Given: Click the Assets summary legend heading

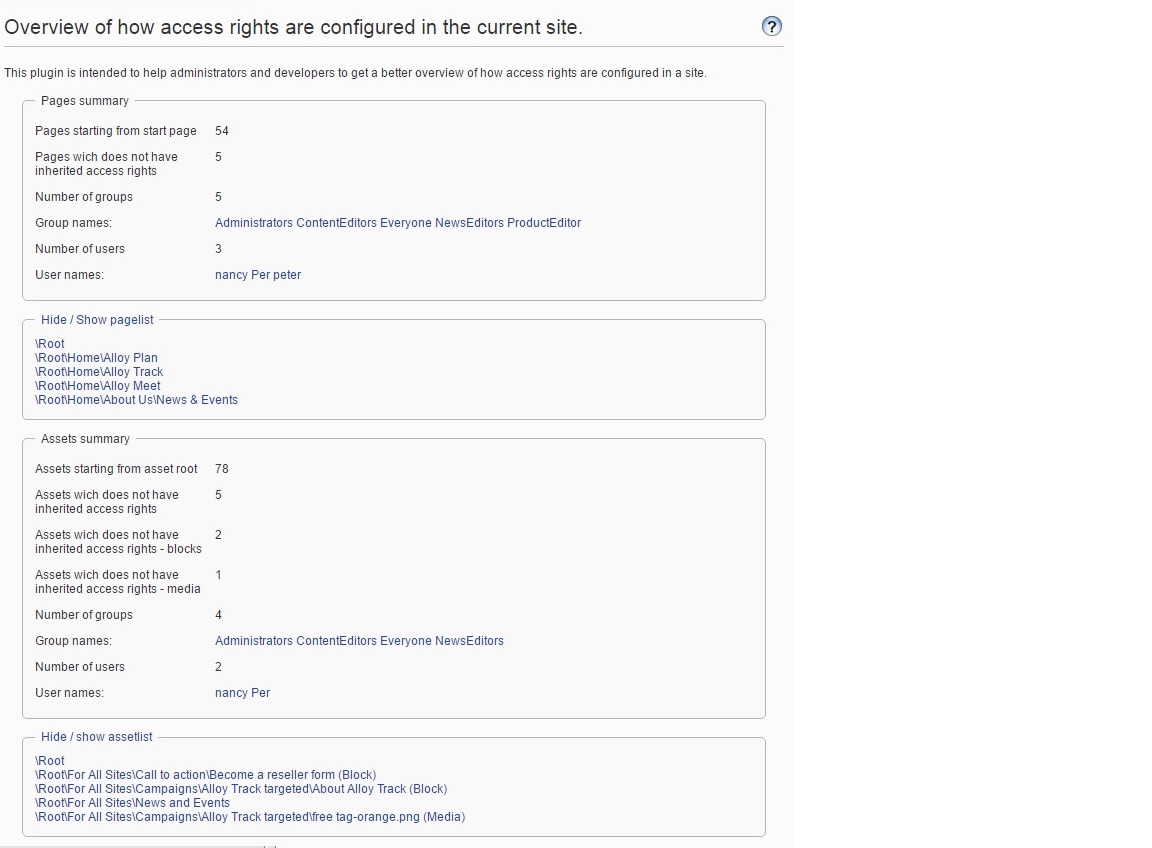Looking at the screenshot, I should tap(85, 439).
